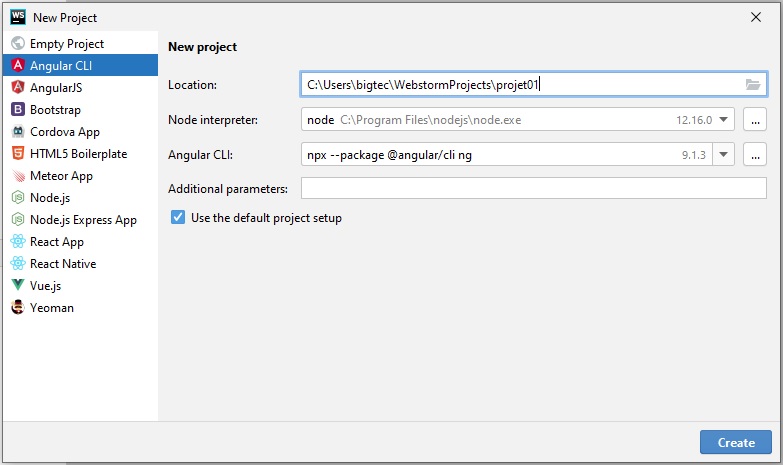Select the Meteor App project type label
The height and width of the screenshot is (465, 783).
pos(61,176)
